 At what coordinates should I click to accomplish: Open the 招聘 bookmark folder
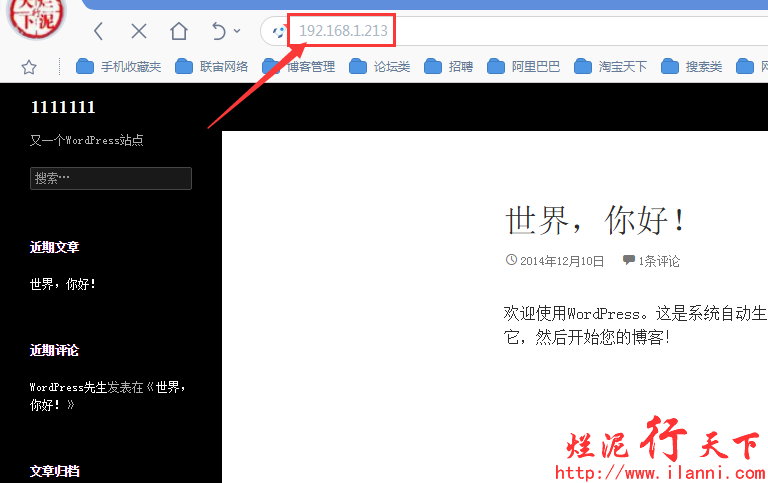tap(448, 67)
